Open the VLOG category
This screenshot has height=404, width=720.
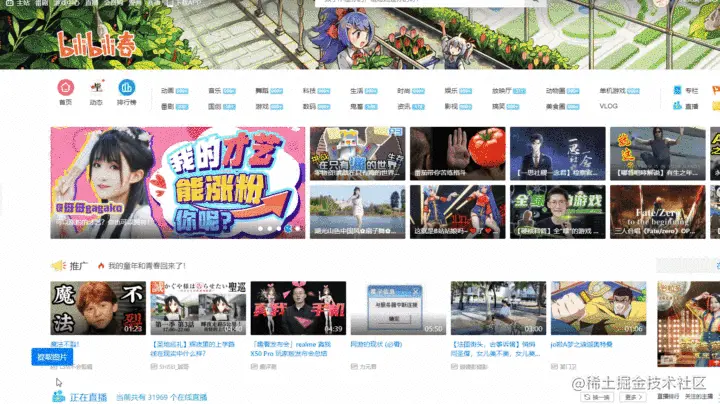click(608, 106)
